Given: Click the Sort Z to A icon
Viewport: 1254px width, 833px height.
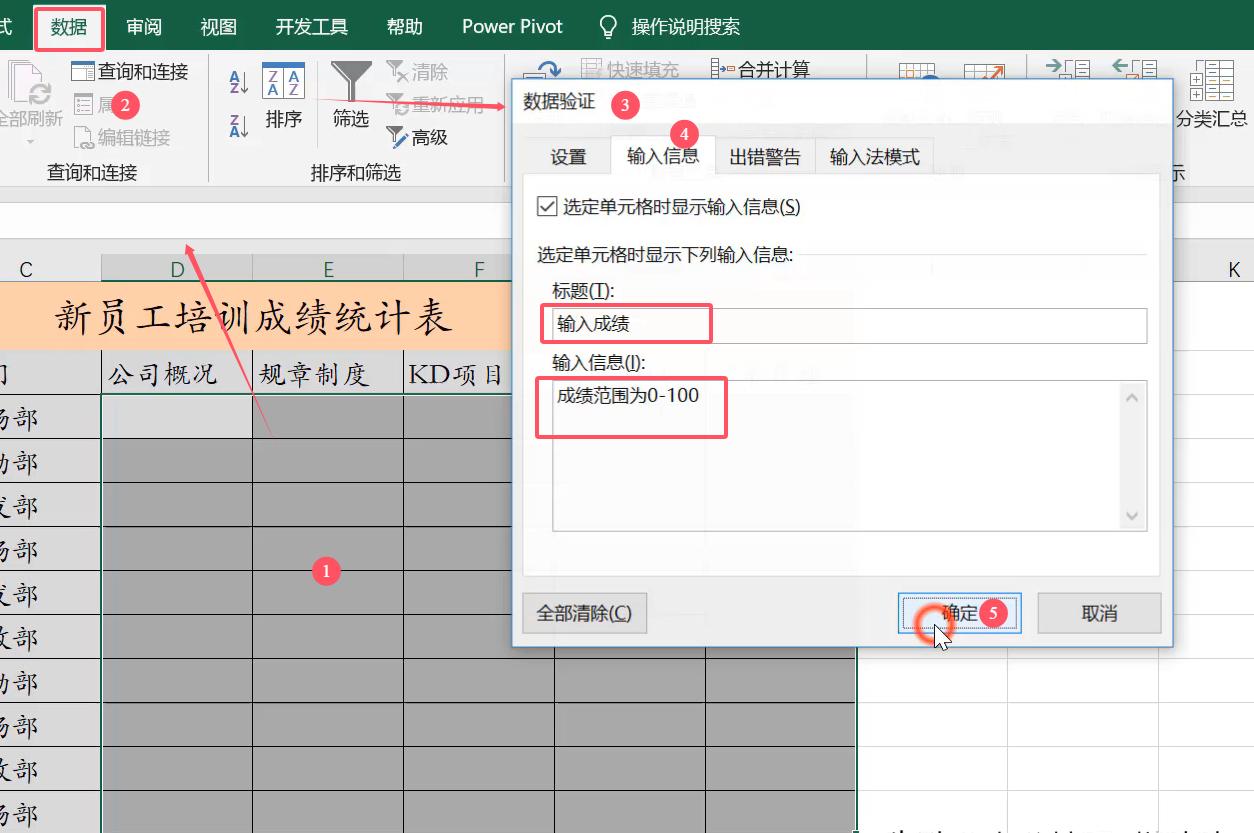Looking at the screenshot, I should tap(239, 126).
